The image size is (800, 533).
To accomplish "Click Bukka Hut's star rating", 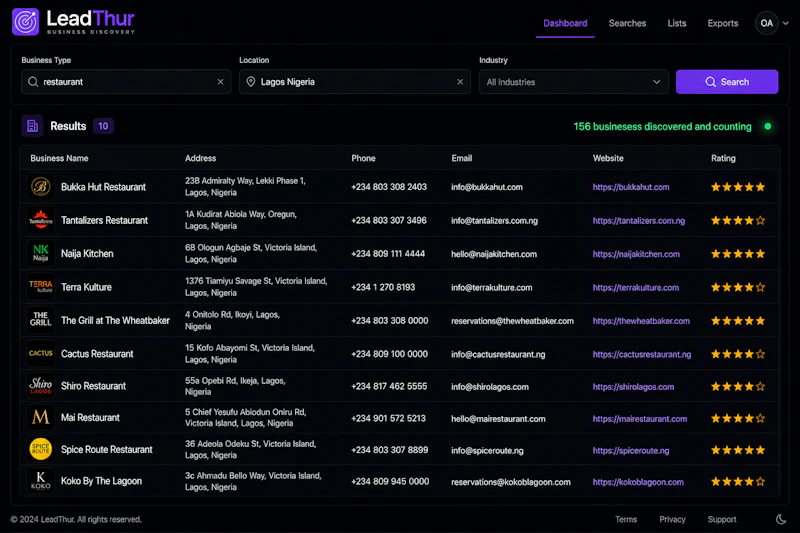I will click(x=738, y=187).
